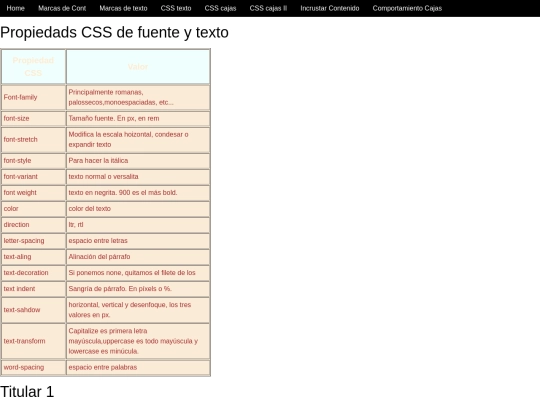The height and width of the screenshot is (405, 540).
Task: Select value 'Capitalize es primera letra mayúscula'
Action: point(138,341)
